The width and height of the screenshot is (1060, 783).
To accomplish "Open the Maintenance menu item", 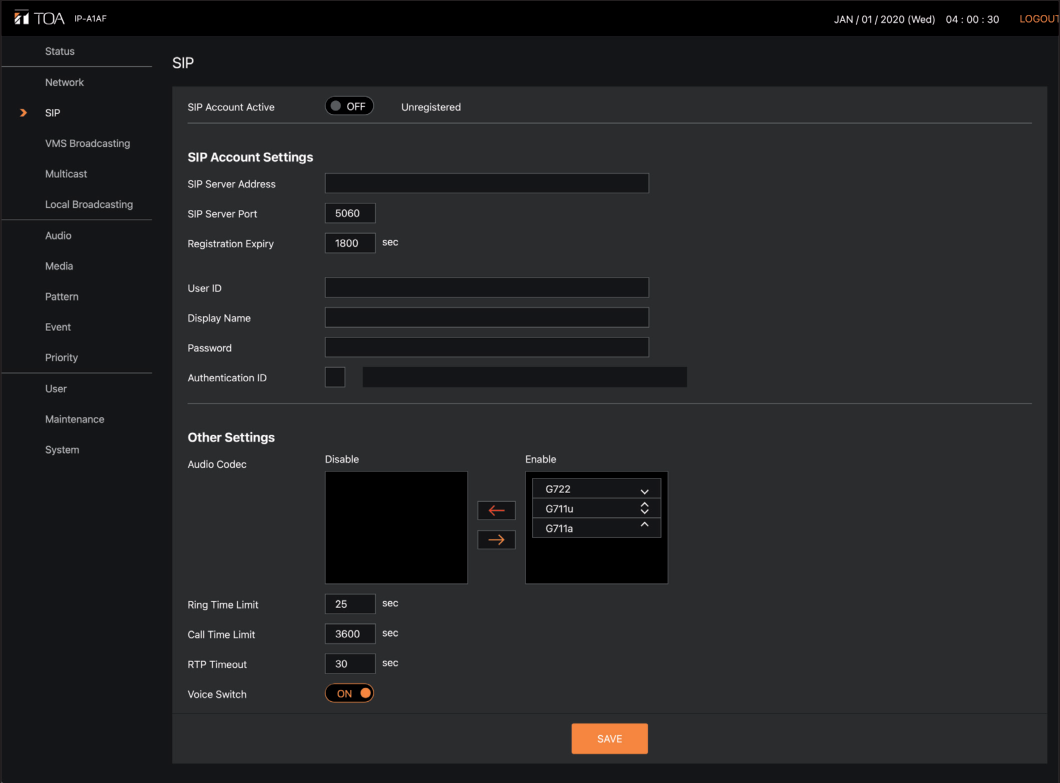I will (x=74, y=419).
